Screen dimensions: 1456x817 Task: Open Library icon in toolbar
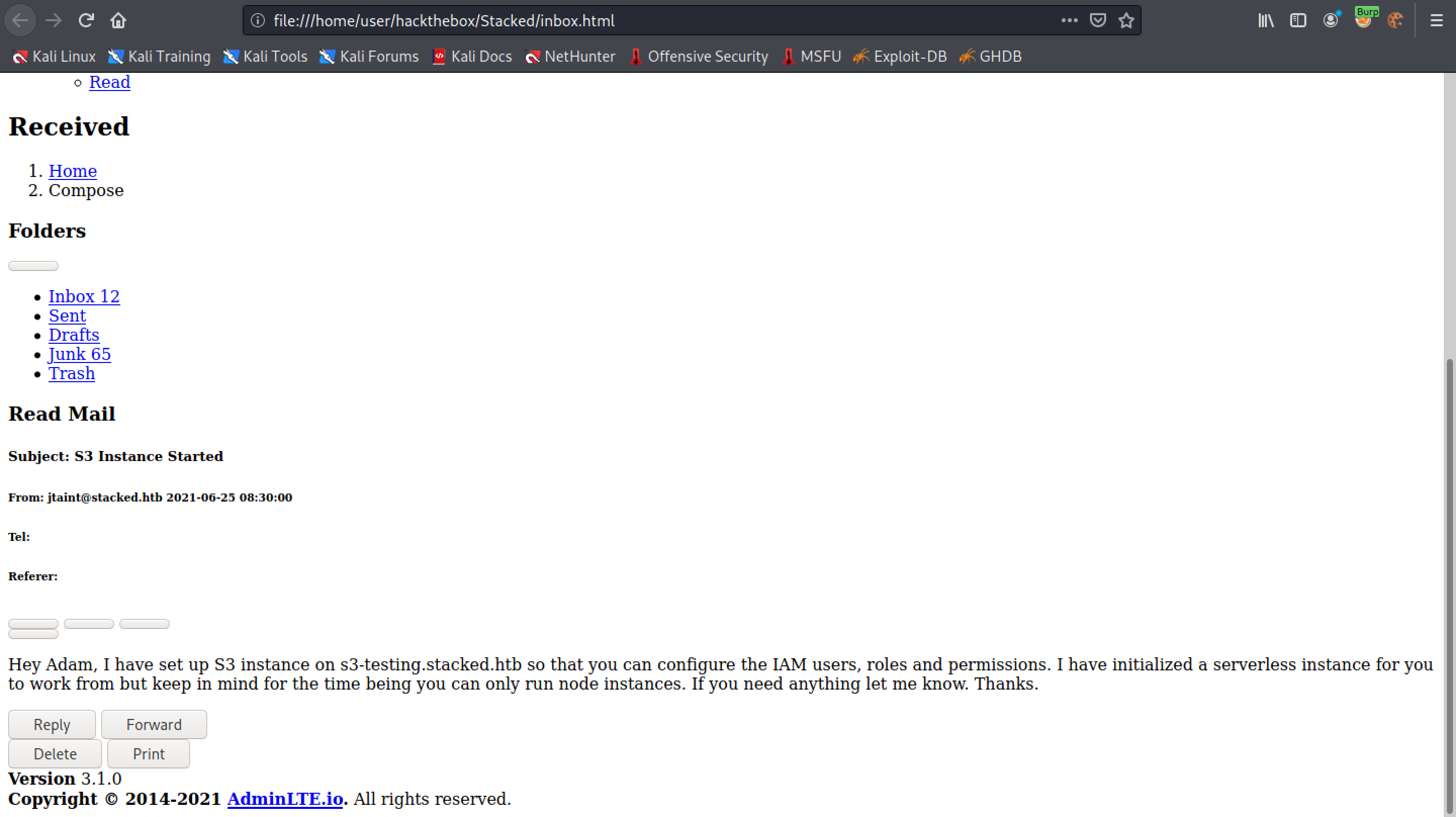1266,21
